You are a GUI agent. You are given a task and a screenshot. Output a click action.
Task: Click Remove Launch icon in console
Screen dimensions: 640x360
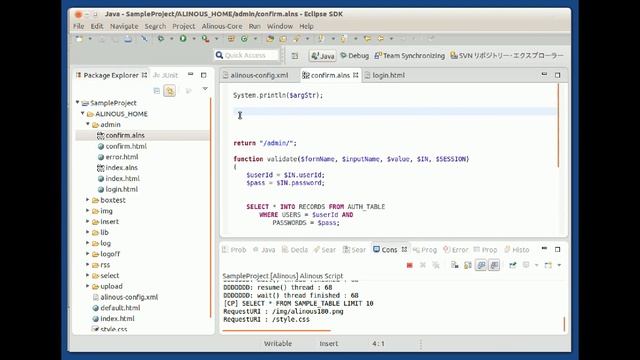coord(423,265)
